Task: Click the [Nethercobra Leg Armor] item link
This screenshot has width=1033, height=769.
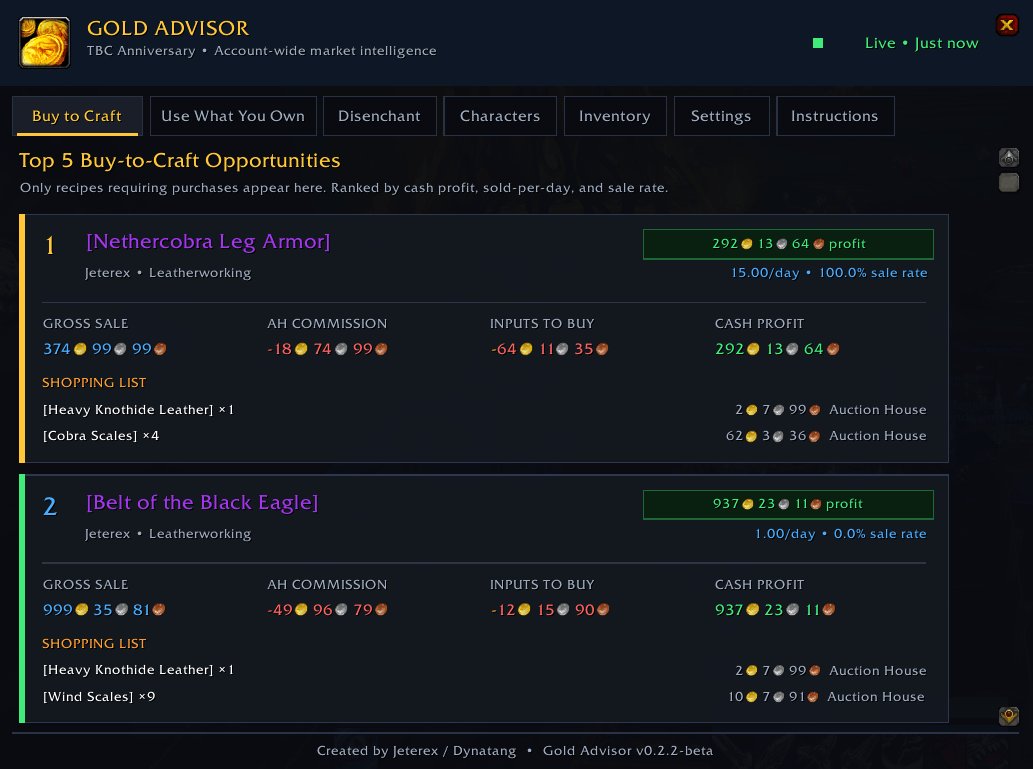Action: click(208, 241)
